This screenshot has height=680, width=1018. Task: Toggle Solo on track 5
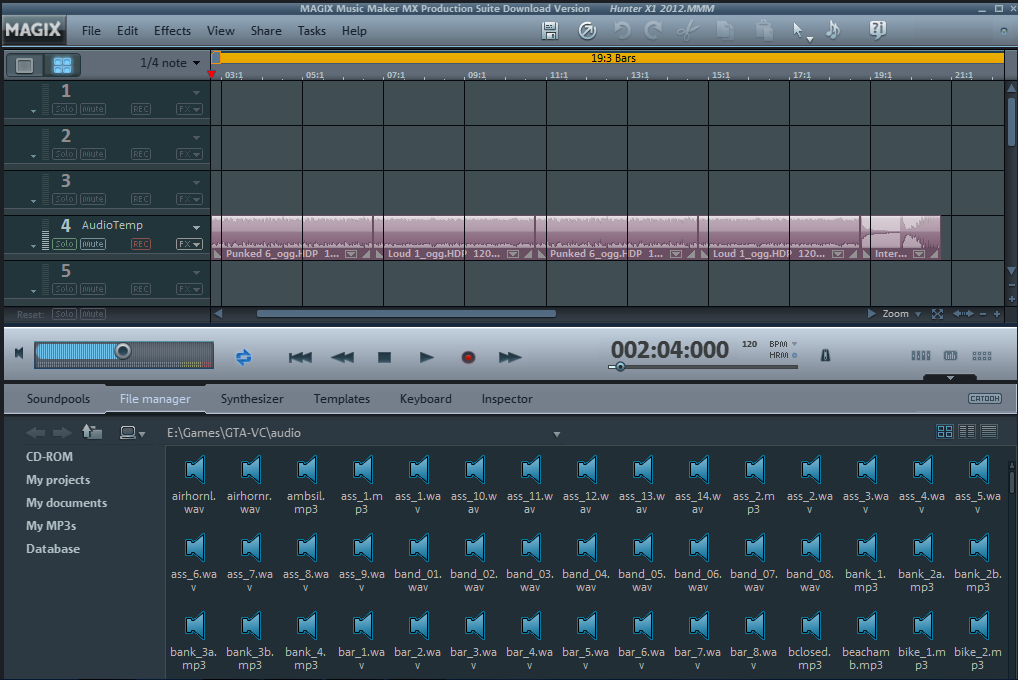64,289
